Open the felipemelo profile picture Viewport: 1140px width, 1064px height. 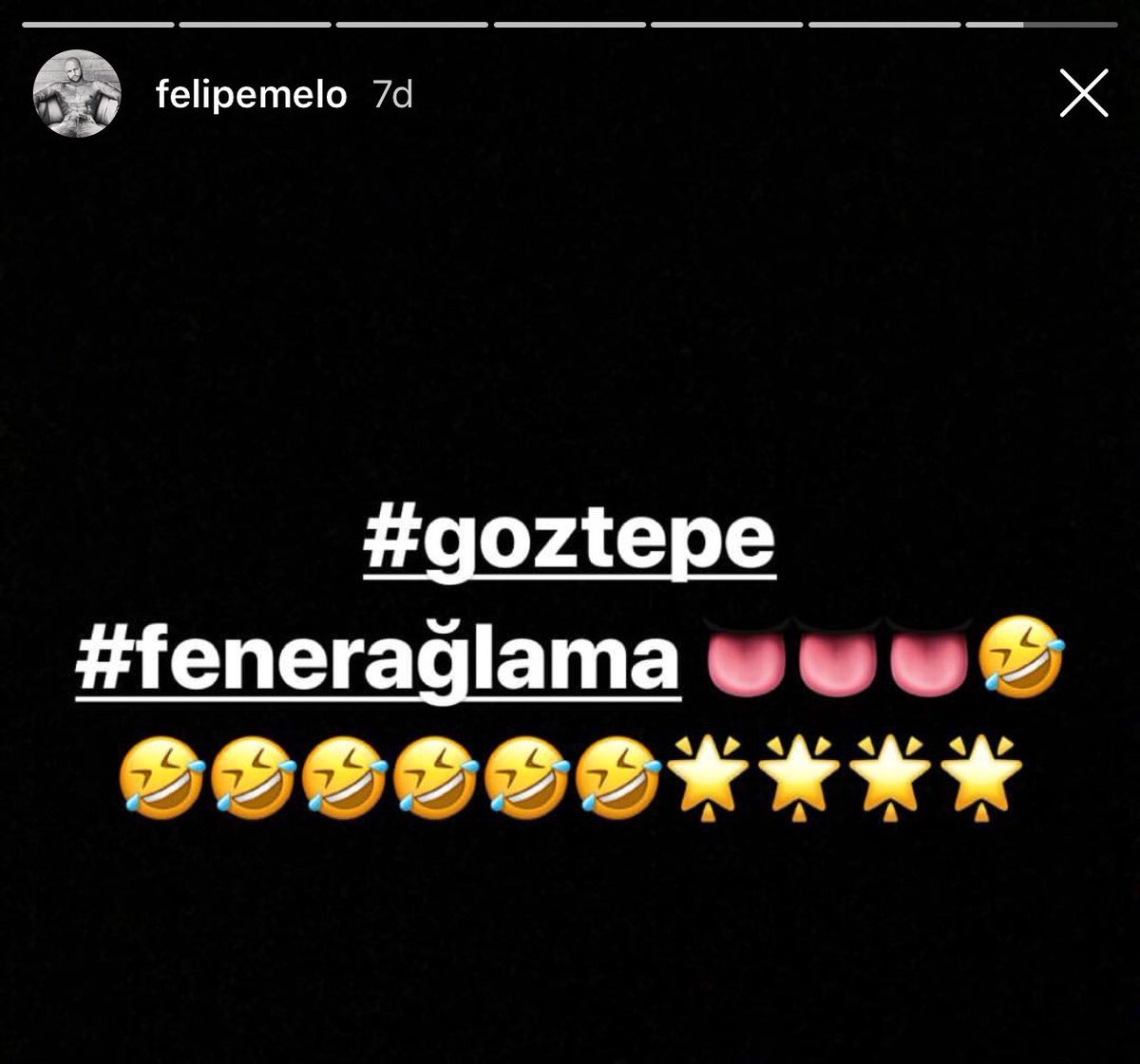[76, 94]
